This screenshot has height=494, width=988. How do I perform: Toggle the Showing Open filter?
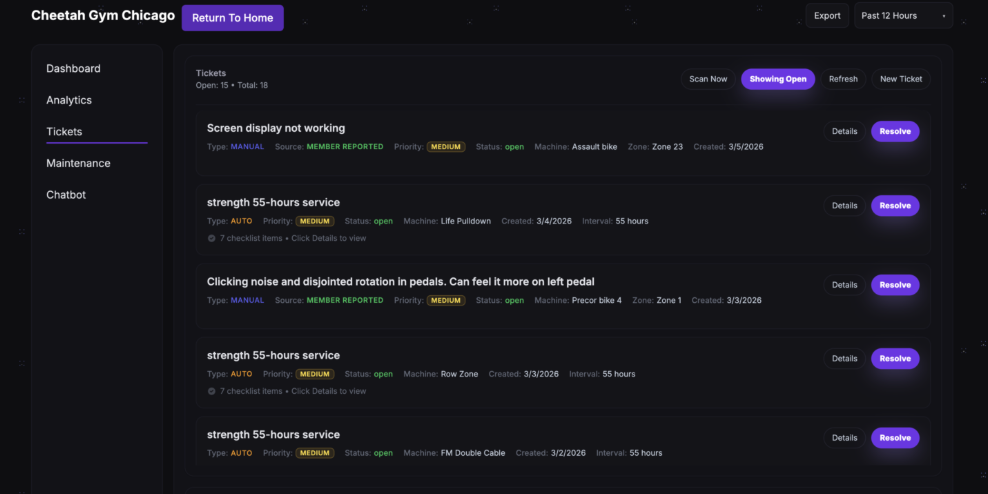(778, 79)
